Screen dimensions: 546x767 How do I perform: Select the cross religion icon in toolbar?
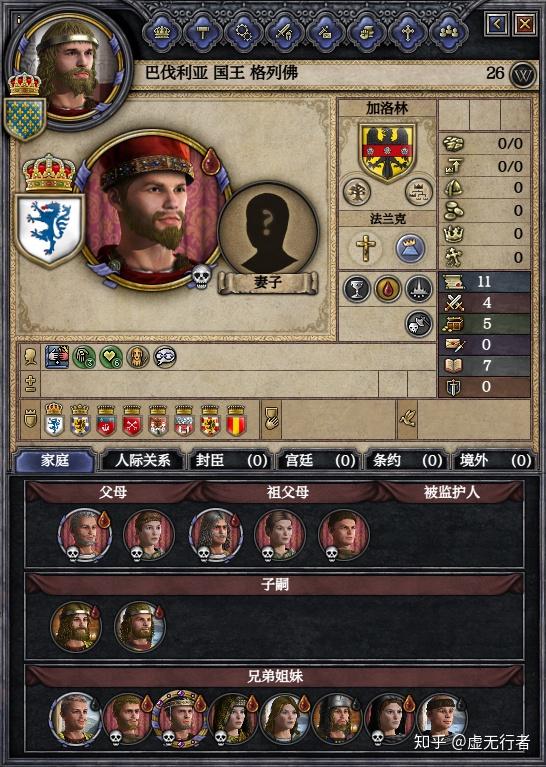(x=408, y=33)
